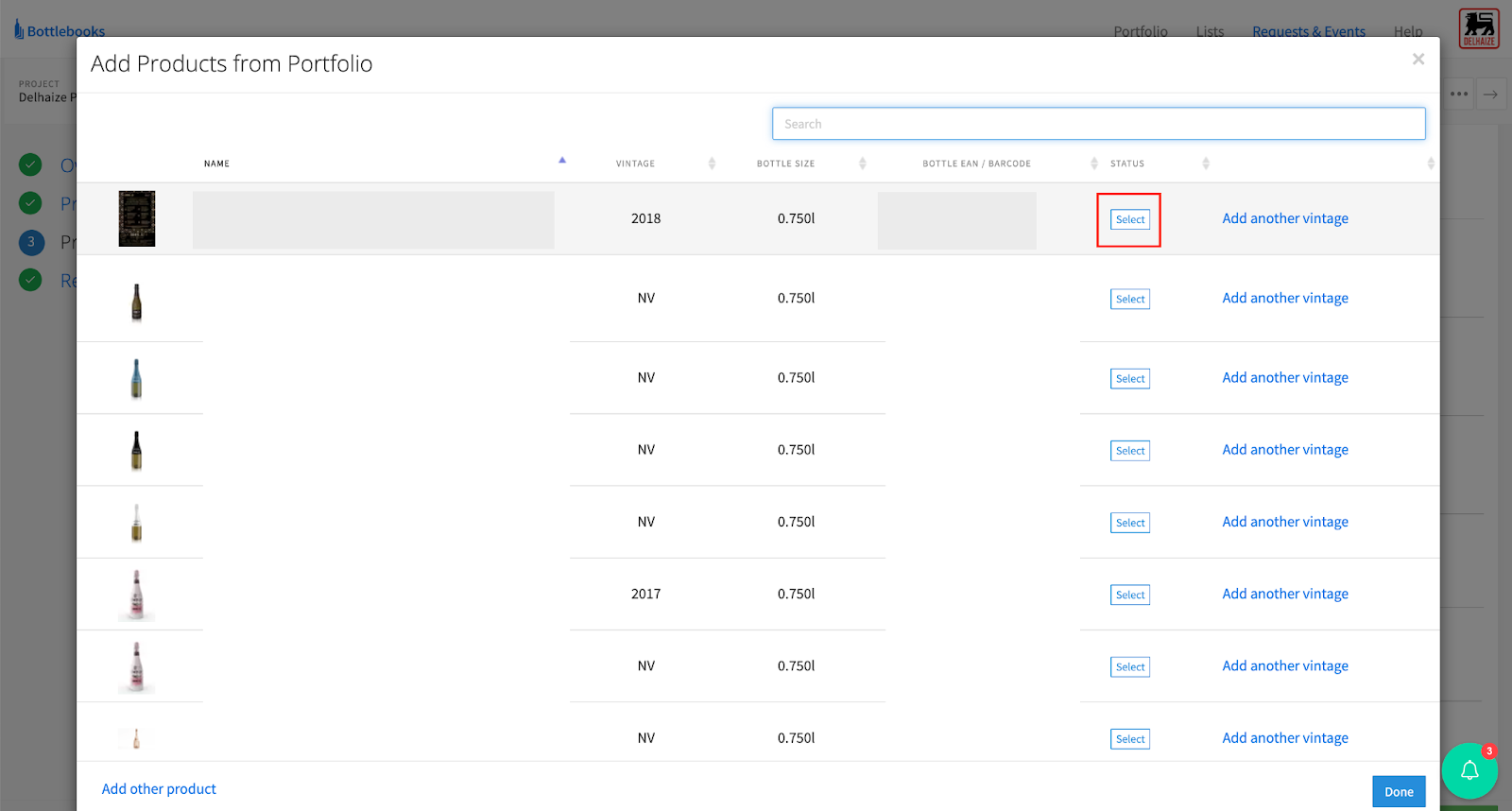Open the Portfolio menu
Screen dimensions: 1512x811
1141,31
